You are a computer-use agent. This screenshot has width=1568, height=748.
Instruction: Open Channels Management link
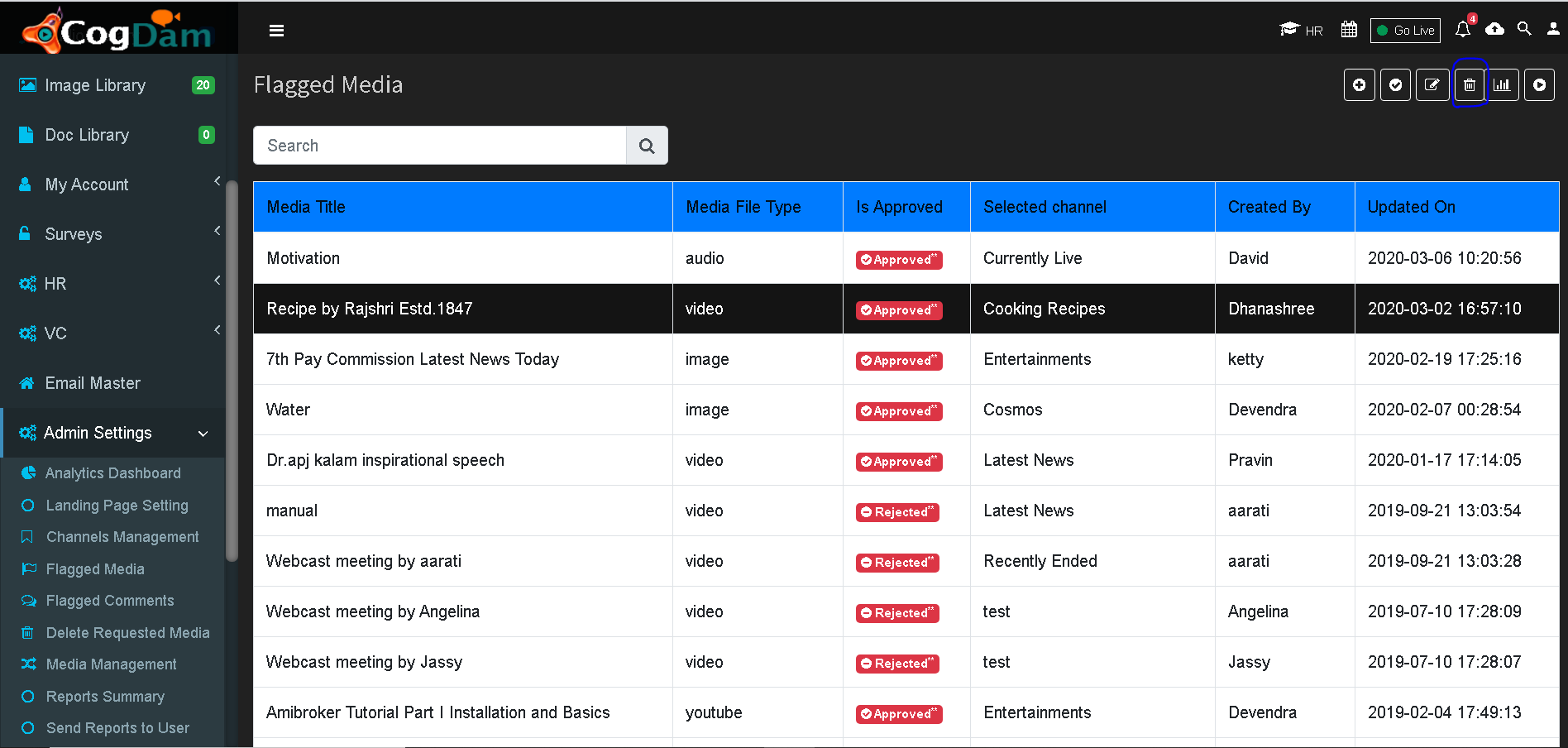coord(122,537)
